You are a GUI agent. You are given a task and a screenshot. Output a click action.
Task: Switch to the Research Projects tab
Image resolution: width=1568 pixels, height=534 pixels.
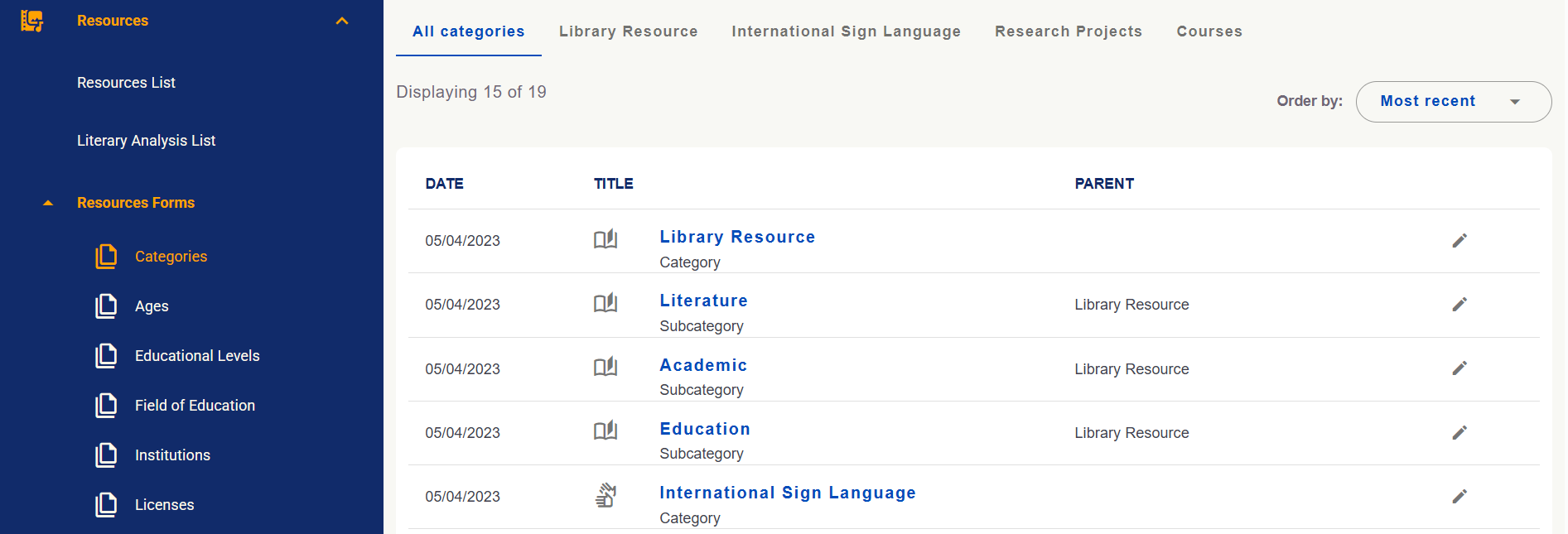[x=1069, y=31]
